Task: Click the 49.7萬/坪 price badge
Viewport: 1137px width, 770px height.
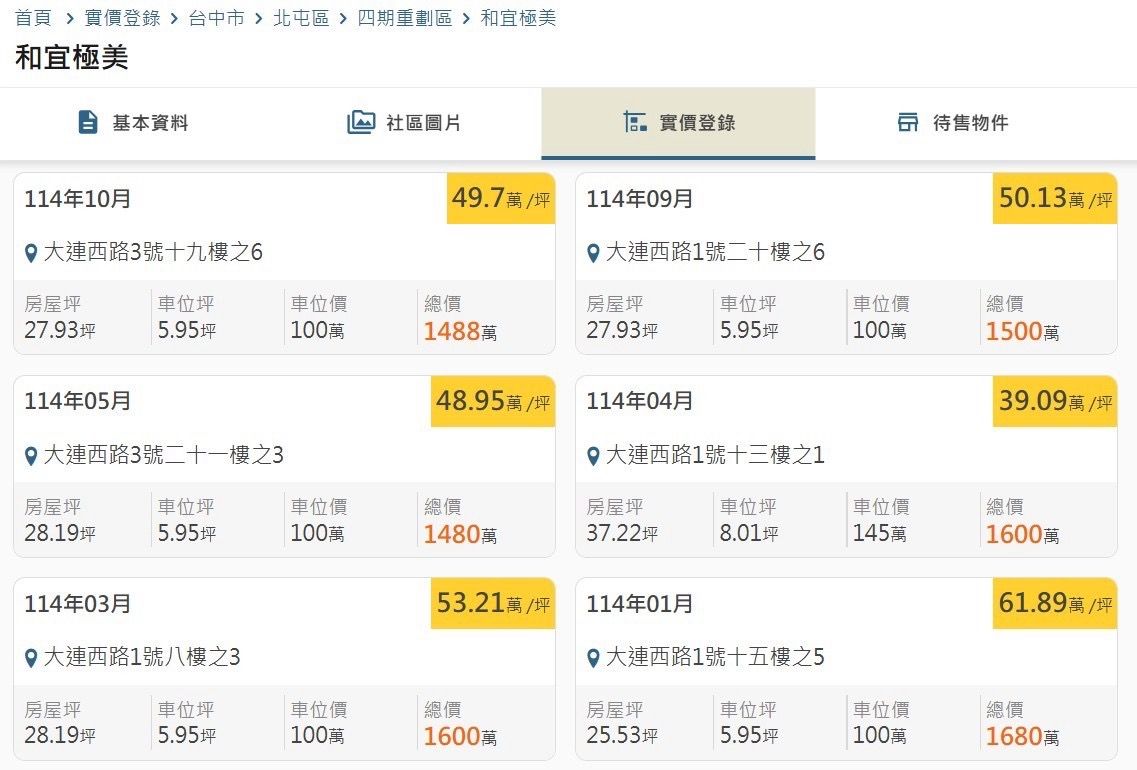Action: (x=500, y=199)
